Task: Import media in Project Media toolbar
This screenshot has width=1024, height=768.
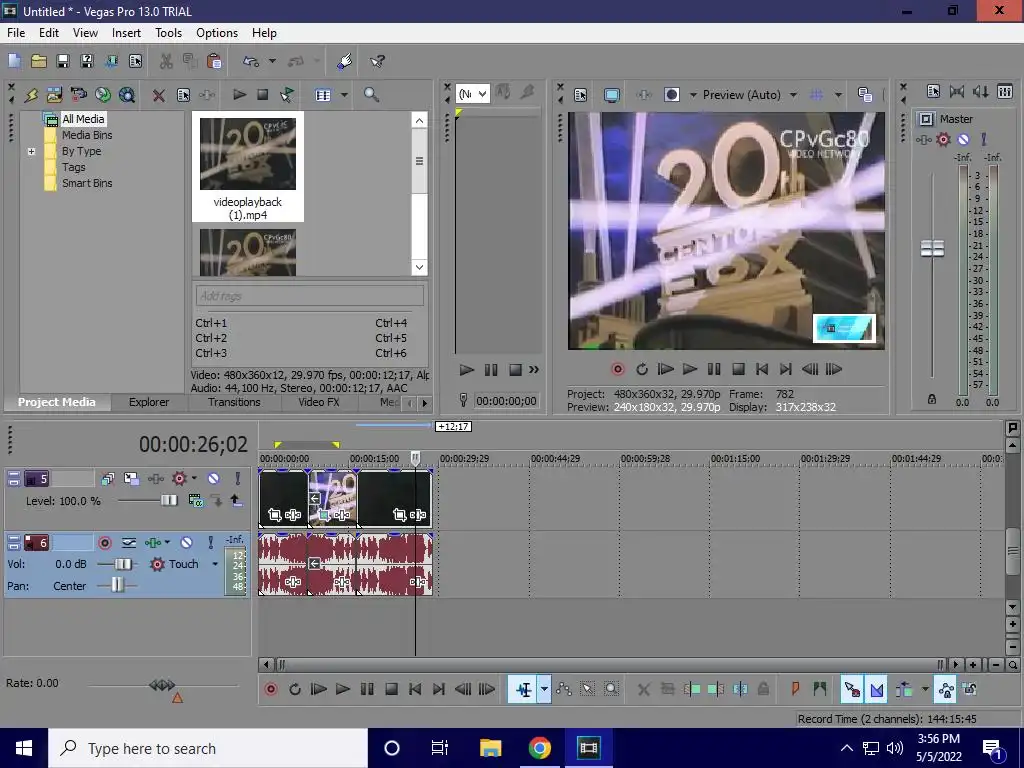Action: [54, 95]
